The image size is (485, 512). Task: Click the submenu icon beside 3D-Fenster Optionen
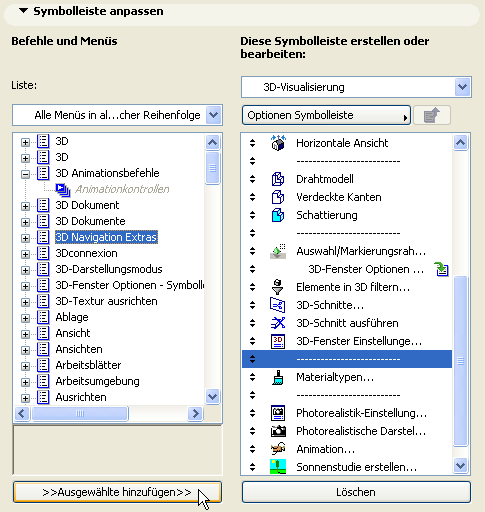coord(442,269)
